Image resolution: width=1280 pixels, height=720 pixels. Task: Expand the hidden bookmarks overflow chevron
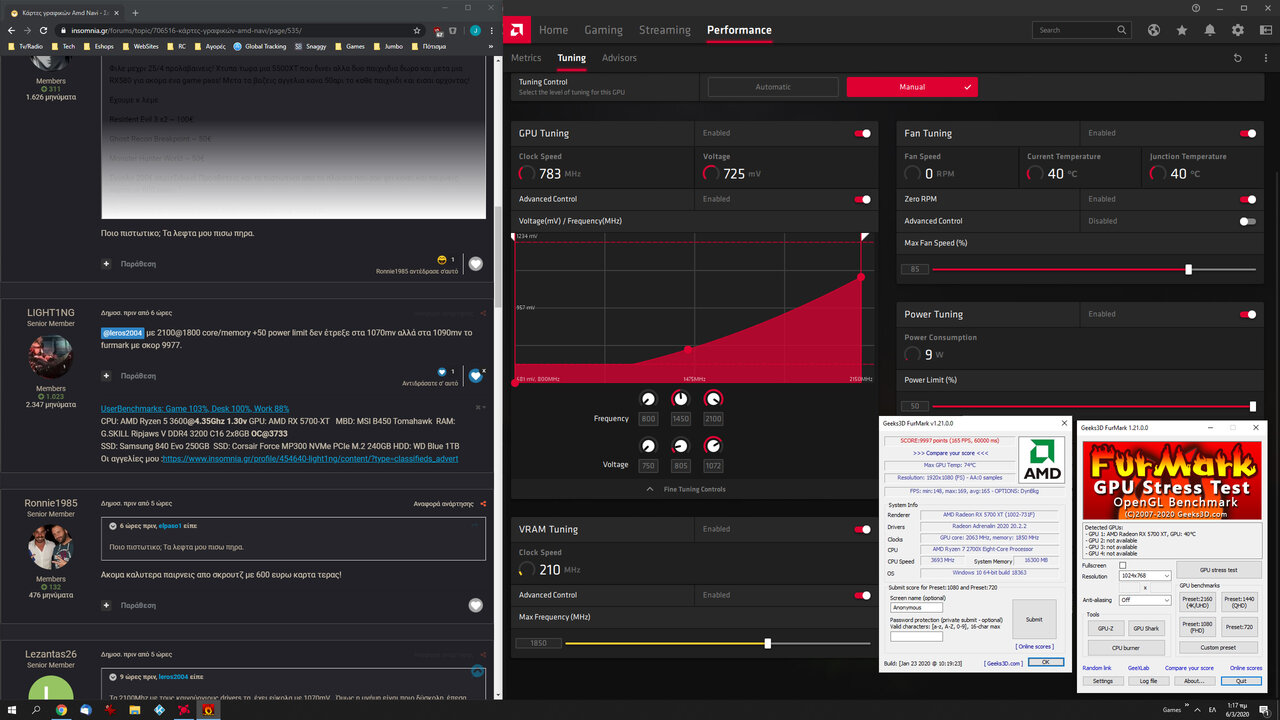[x=489, y=46]
